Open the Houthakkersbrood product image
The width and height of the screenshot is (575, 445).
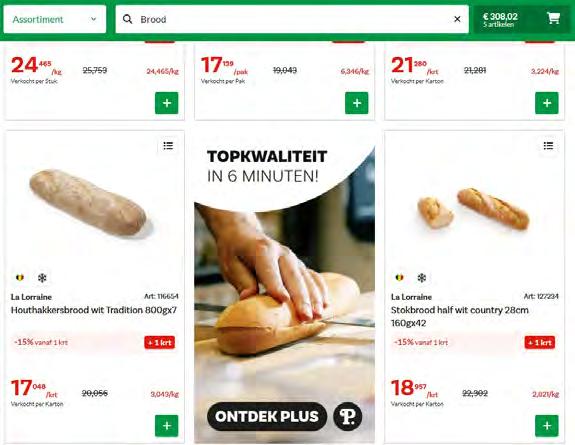88,202
